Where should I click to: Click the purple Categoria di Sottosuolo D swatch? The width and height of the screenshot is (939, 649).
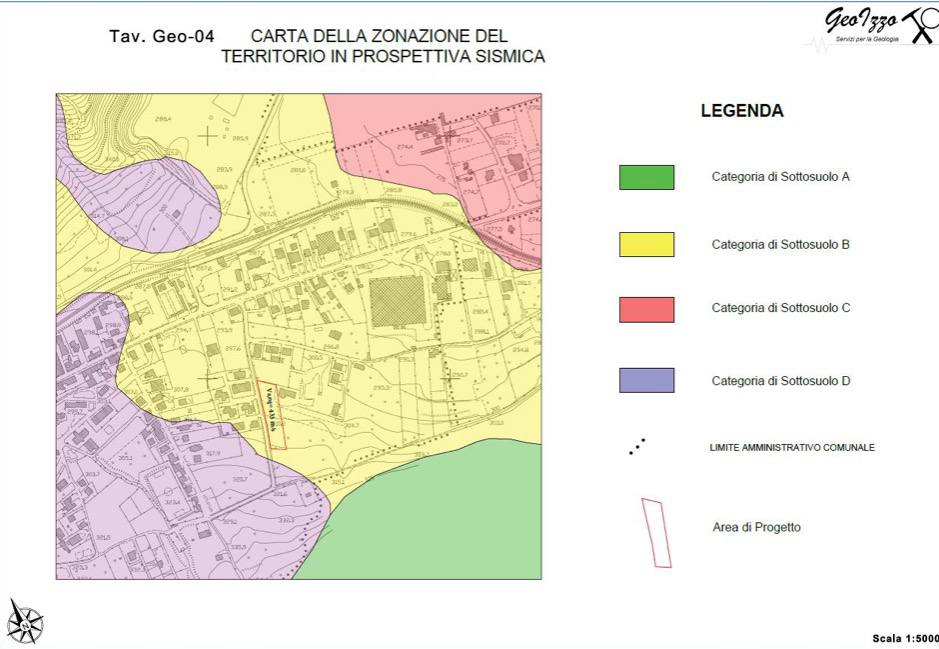[646, 380]
